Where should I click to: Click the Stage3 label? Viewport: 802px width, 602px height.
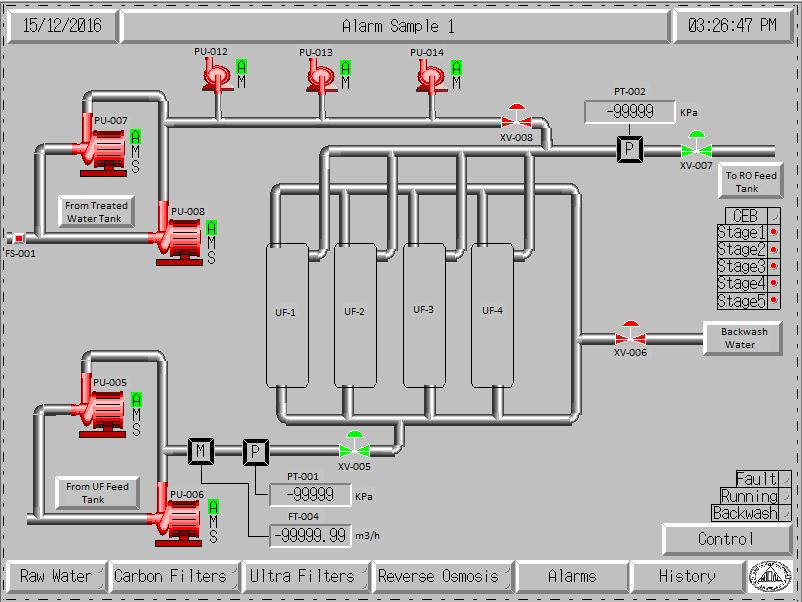741,266
